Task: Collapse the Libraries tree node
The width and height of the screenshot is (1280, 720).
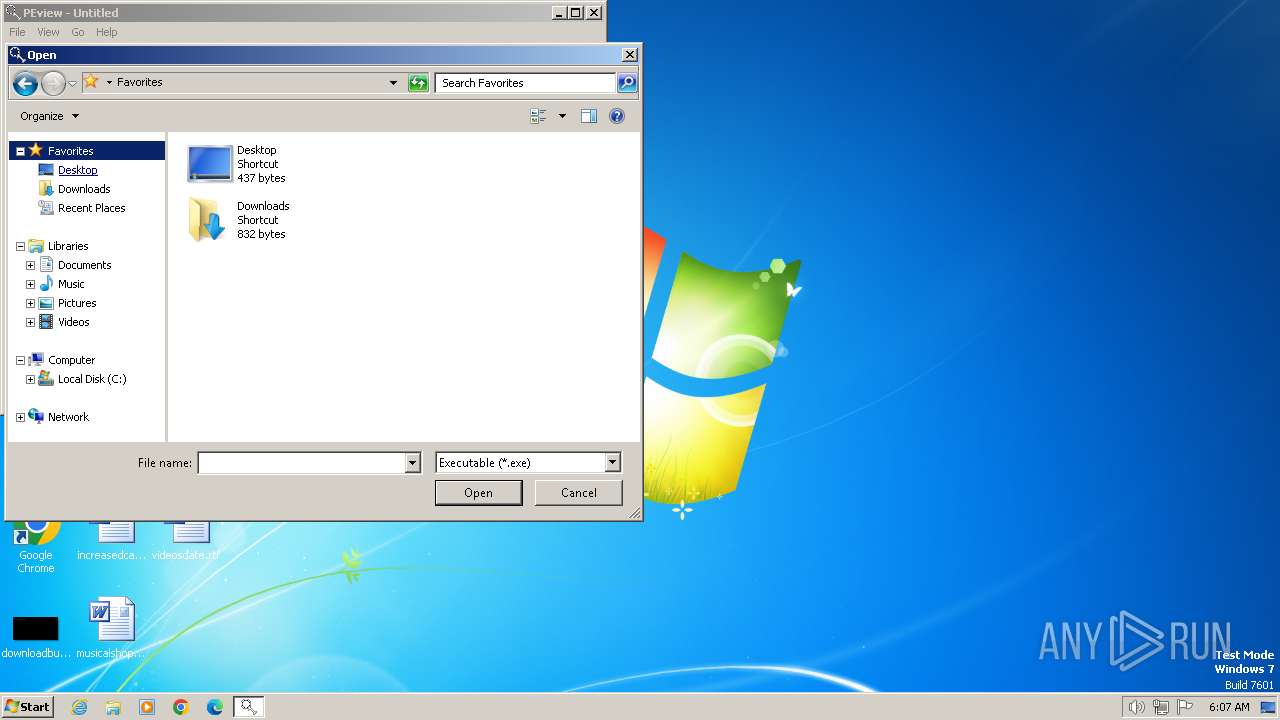Action: pos(20,246)
